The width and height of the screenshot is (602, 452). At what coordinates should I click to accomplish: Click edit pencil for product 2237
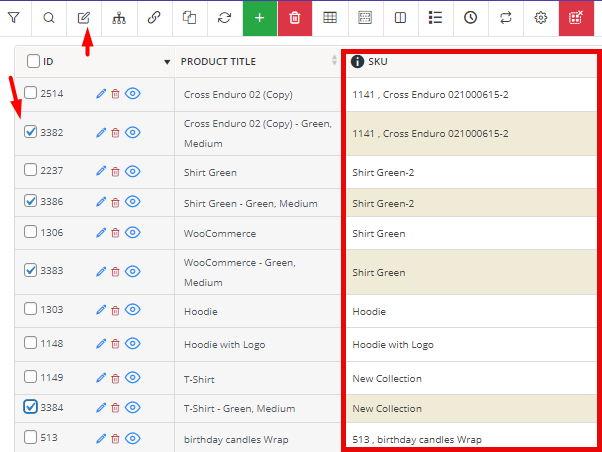(x=101, y=171)
